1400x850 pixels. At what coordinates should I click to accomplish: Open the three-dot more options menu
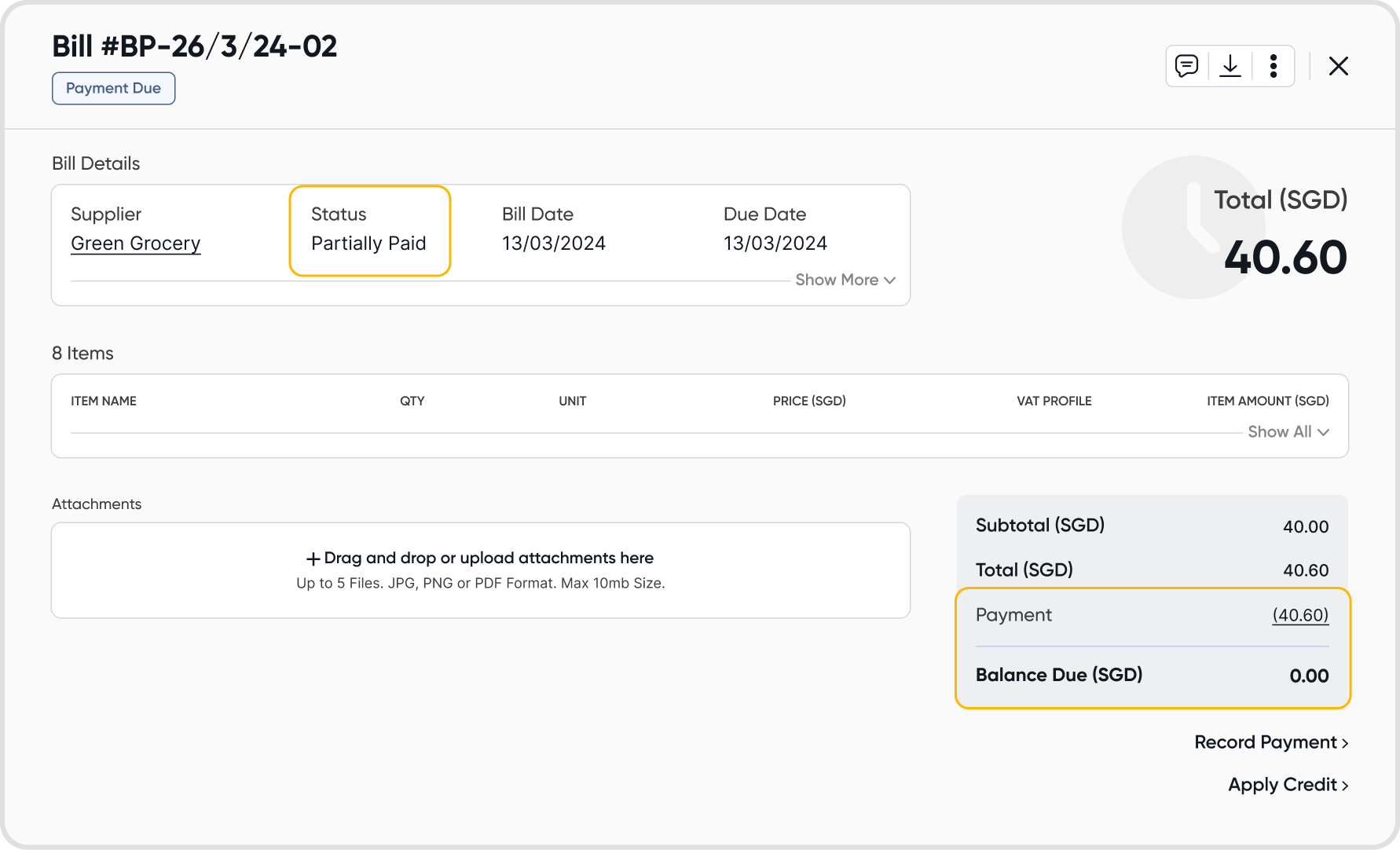1274,66
